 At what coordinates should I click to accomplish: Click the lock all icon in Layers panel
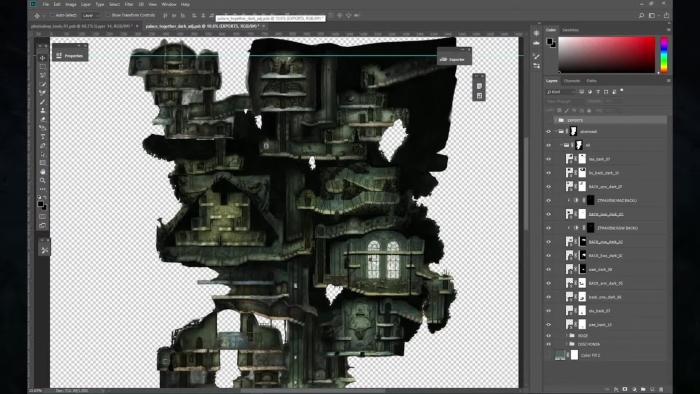(589, 110)
